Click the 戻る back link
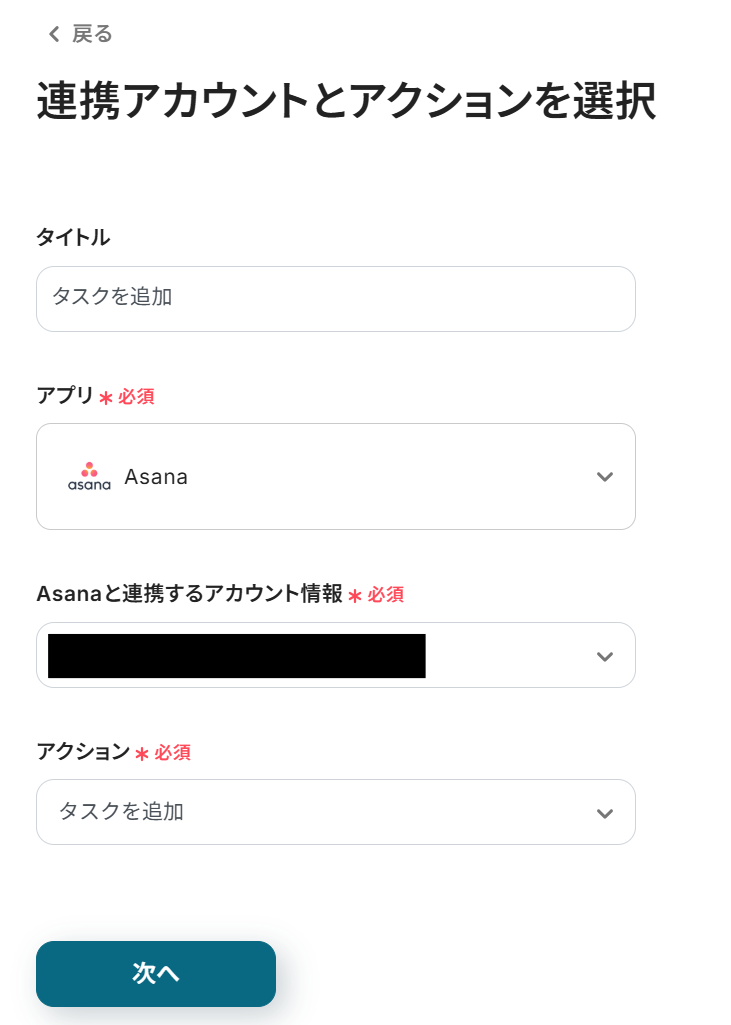 [90, 33]
